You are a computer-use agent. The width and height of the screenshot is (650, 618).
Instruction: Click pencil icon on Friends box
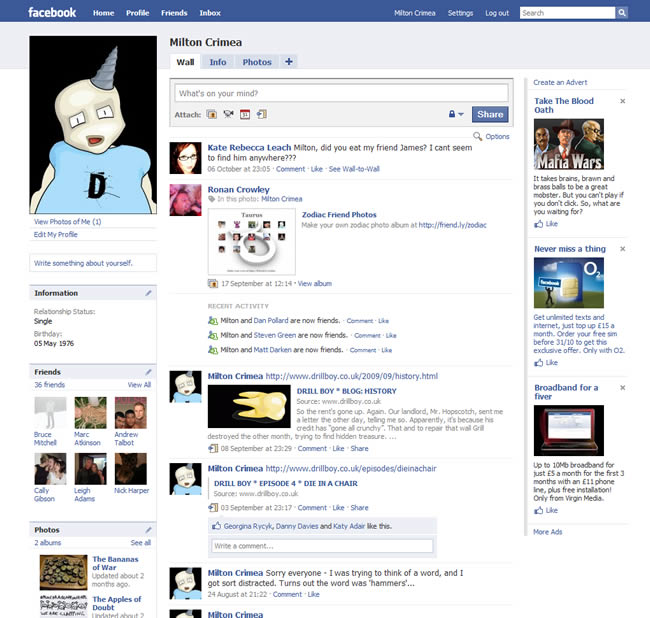[149, 372]
